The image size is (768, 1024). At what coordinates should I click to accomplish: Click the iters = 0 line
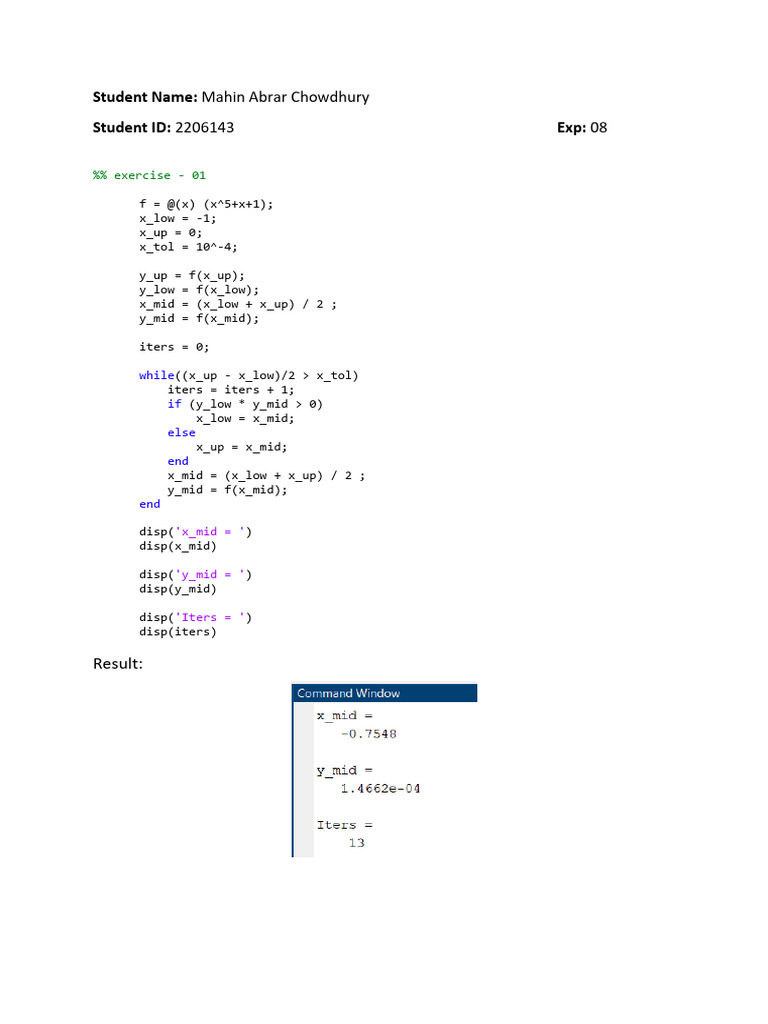pos(174,347)
